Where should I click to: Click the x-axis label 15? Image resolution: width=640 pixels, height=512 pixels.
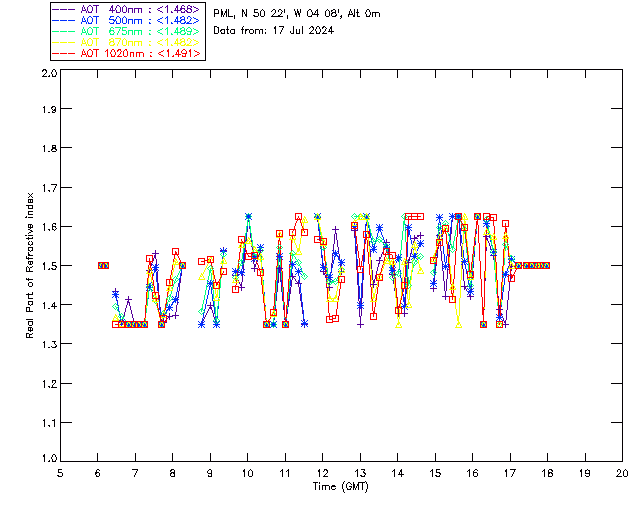pyautogui.click(x=435, y=473)
